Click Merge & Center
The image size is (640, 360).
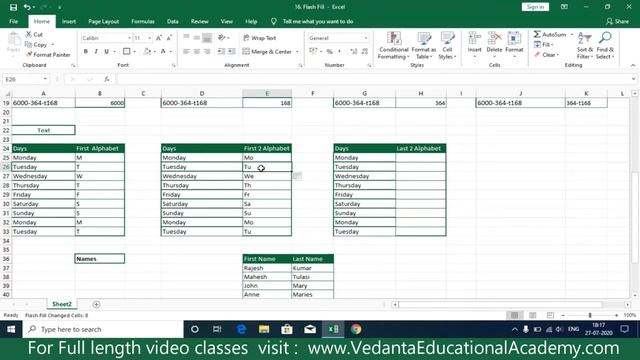267,51
